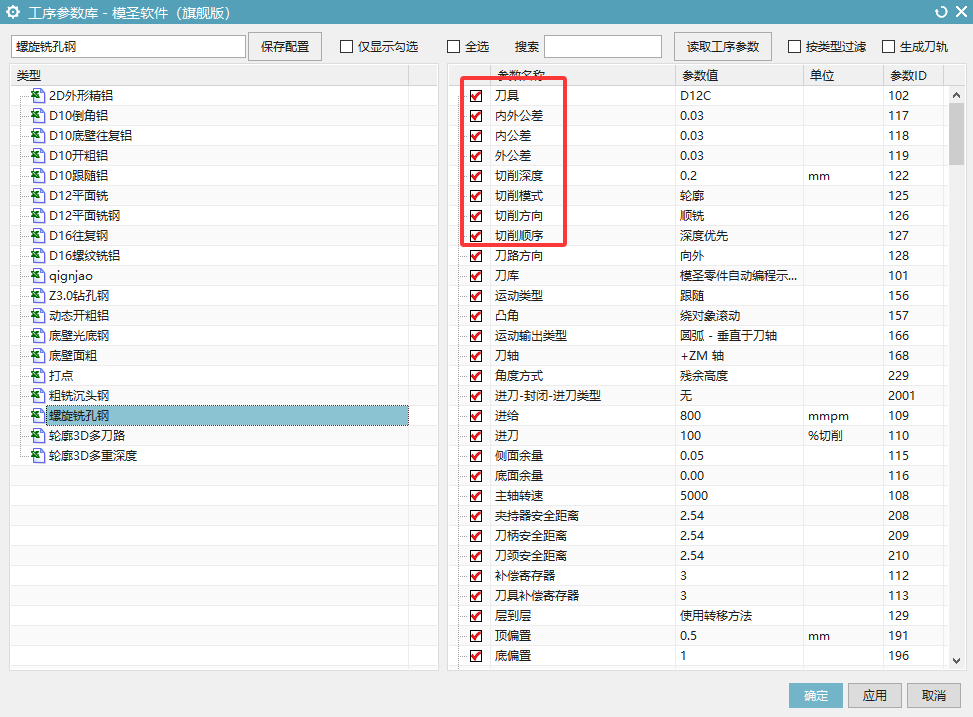
Task: Enable the 按类型过滤 checkbox
Action: pyautogui.click(x=794, y=47)
